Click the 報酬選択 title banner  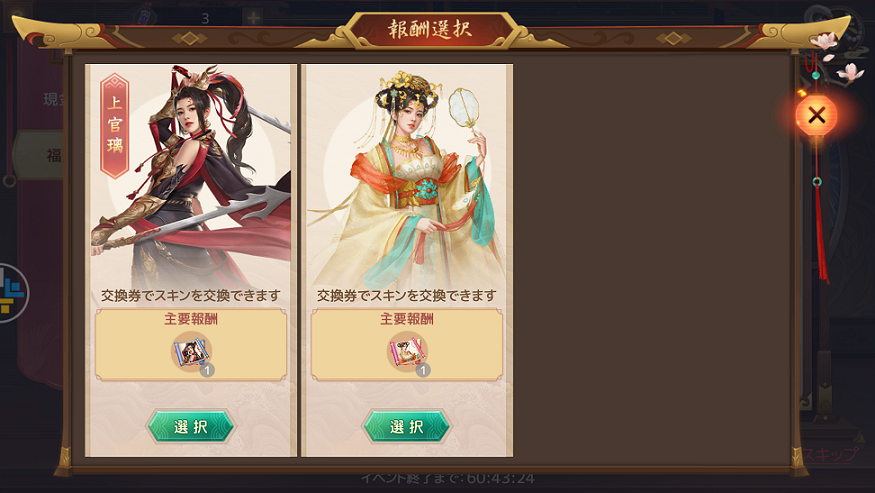click(430, 29)
